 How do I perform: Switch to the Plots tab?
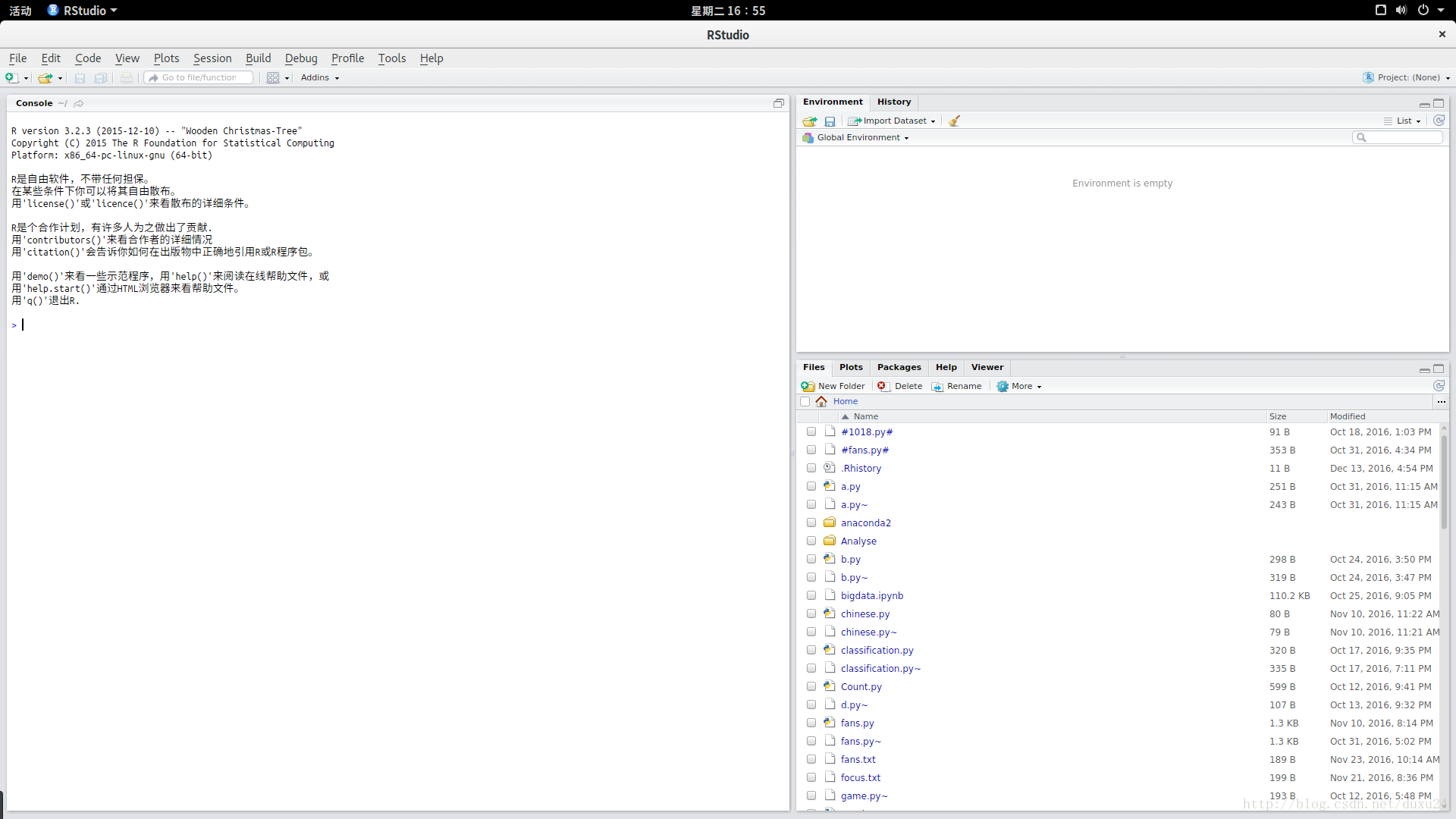851,367
